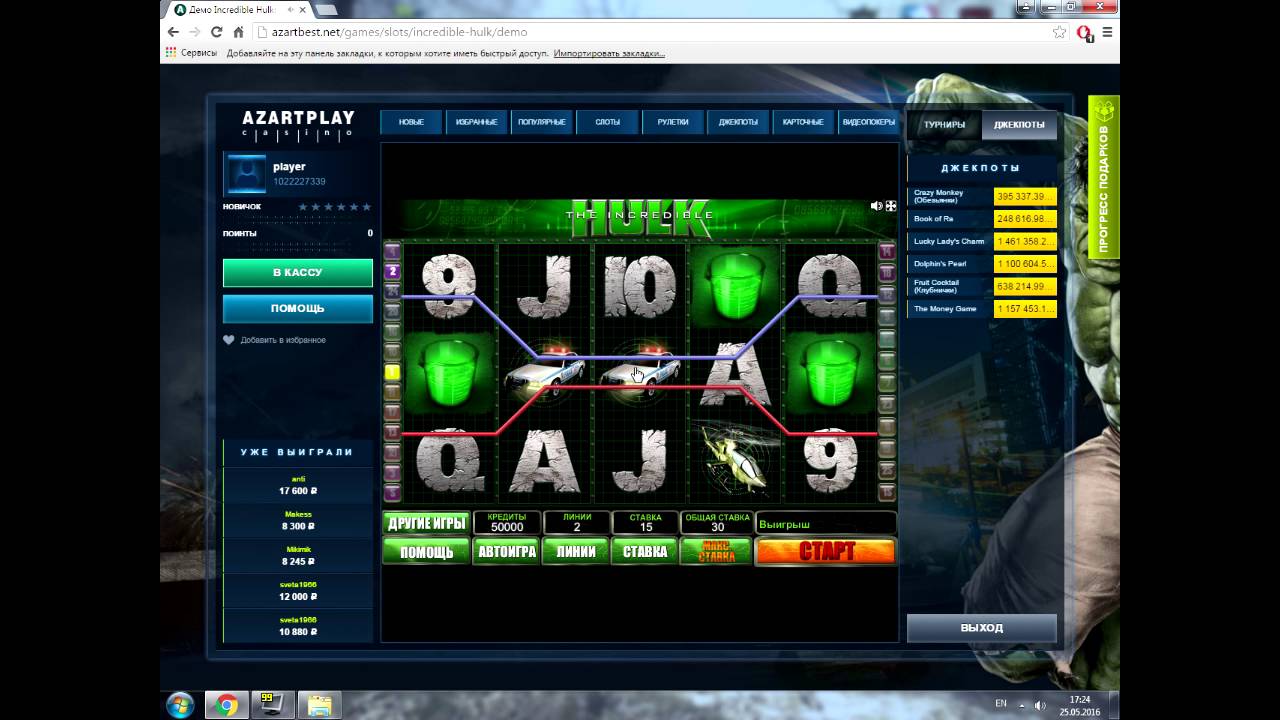This screenshot has width=1280, height=720.
Task: Click winner anti 17 600 entry
Action: pyautogui.click(x=298, y=485)
